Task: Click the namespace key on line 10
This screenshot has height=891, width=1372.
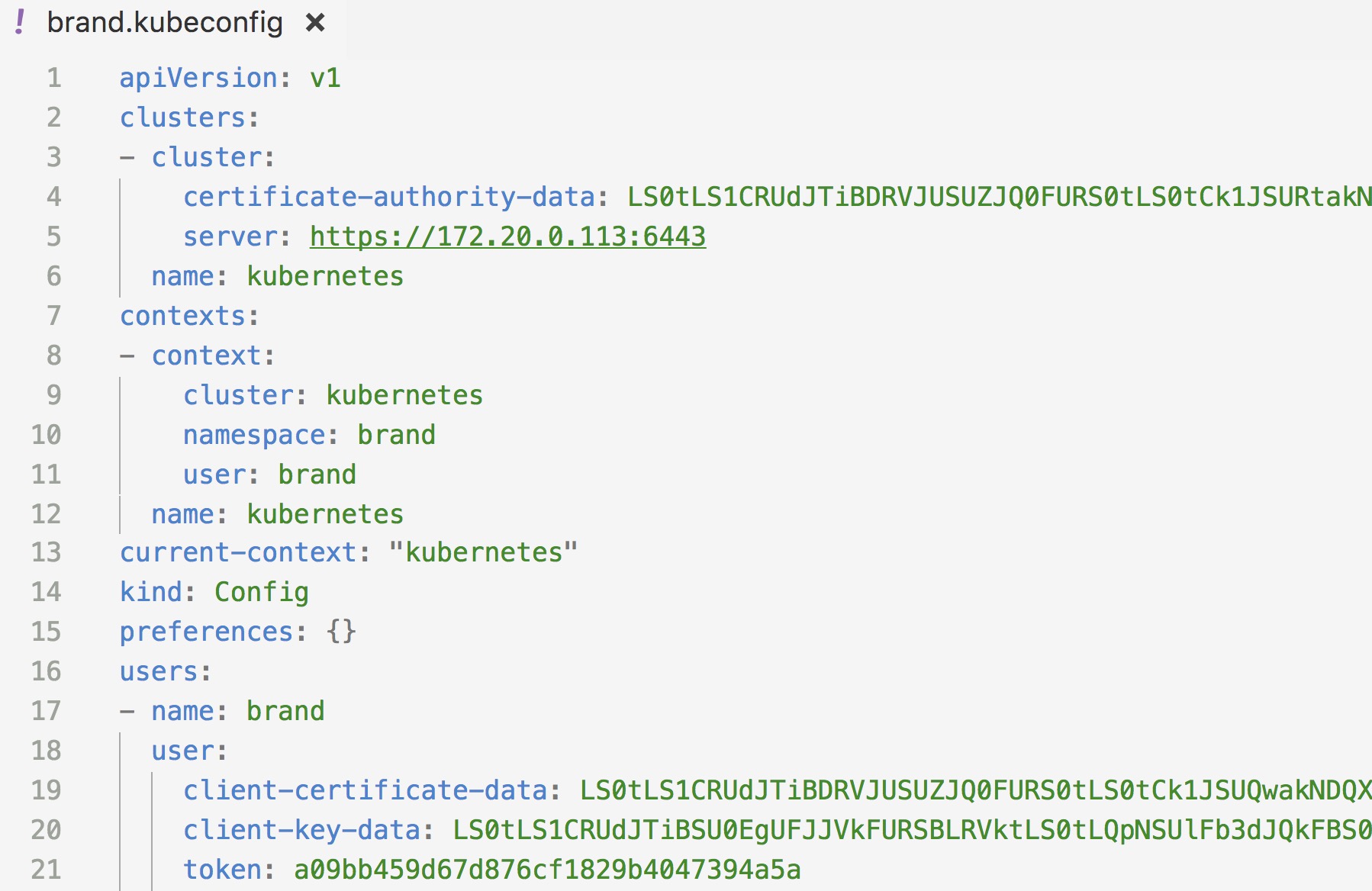Action: pos(255,435)
